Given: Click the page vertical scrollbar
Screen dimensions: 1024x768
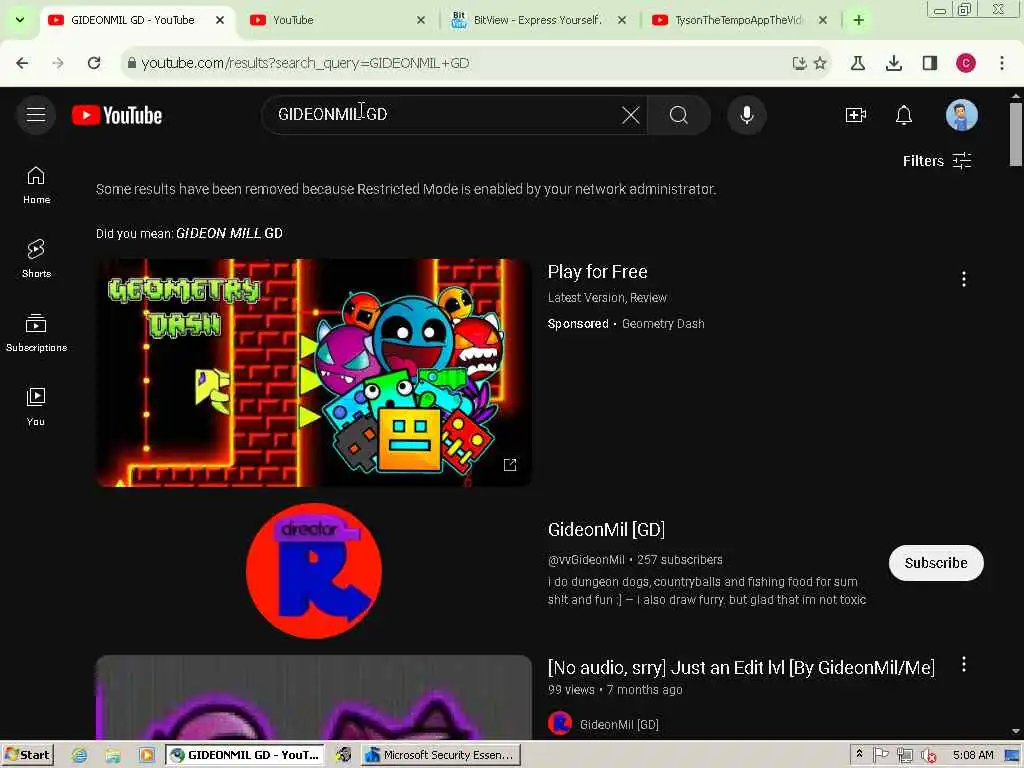Looking at the screenshot, I should point(1016,135).
